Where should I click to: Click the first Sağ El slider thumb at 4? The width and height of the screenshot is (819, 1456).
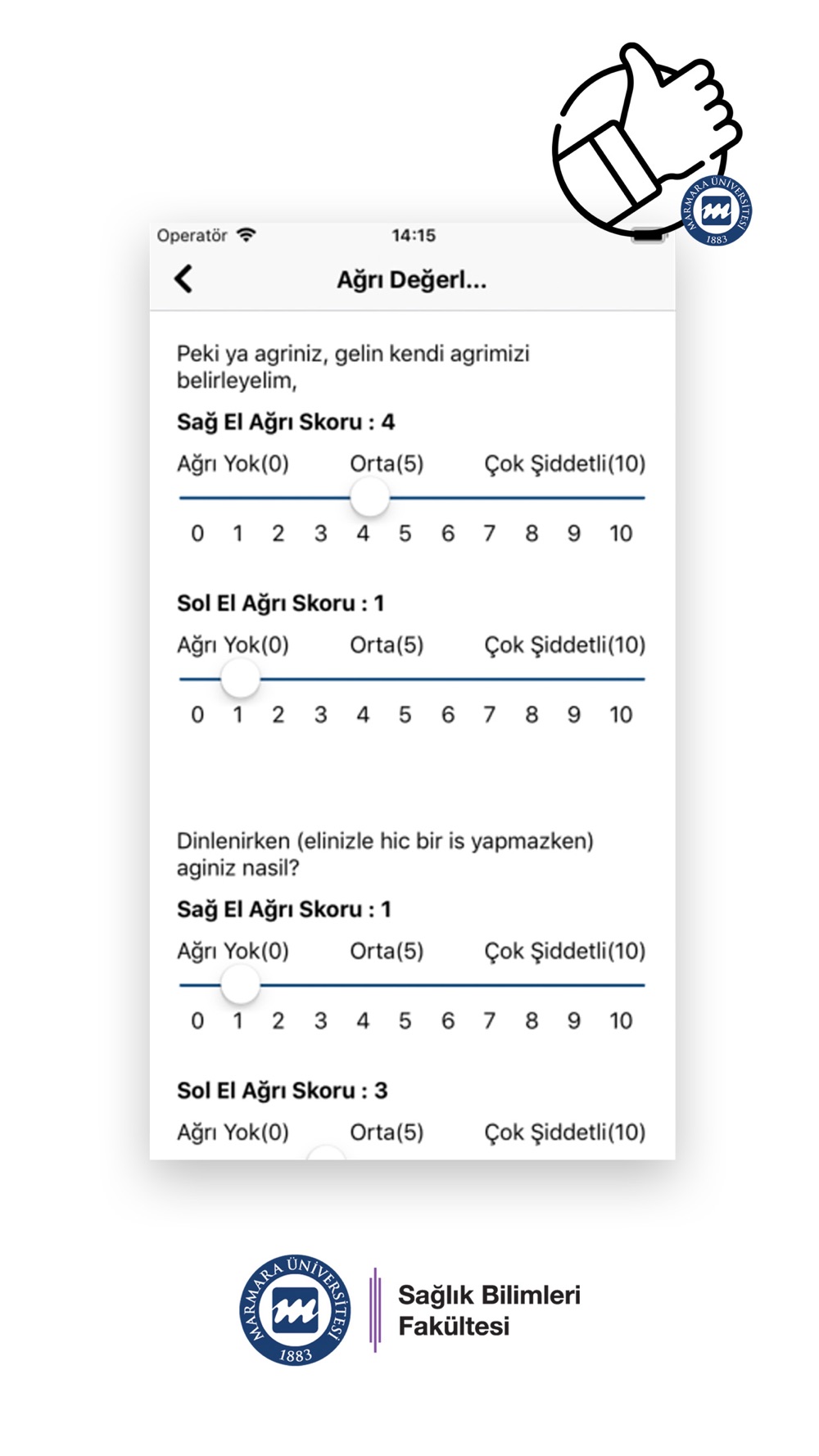[x=369, y=497]
